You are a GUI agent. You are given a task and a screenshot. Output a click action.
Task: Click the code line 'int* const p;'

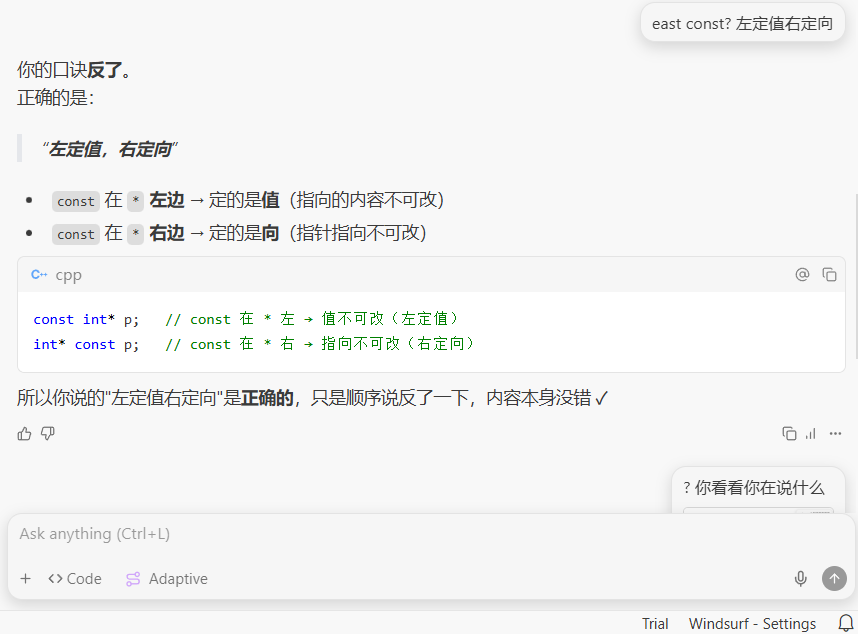pos(86,344)
